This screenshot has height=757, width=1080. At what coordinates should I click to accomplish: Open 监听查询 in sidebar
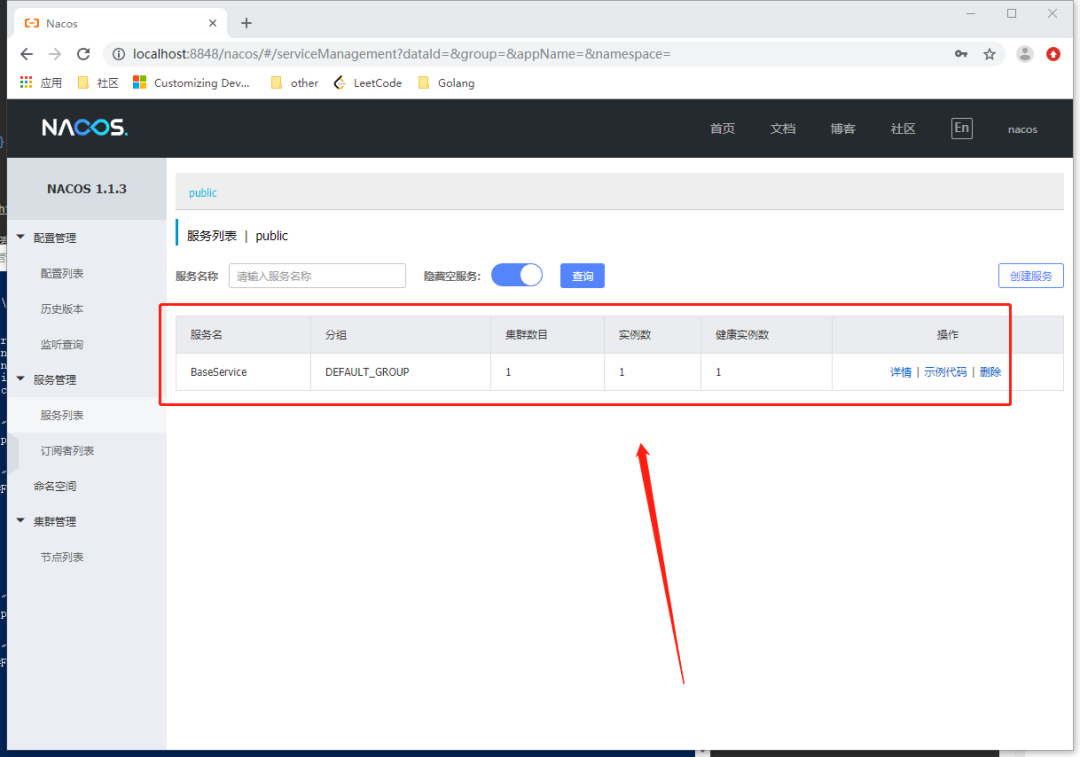point(62,344)
